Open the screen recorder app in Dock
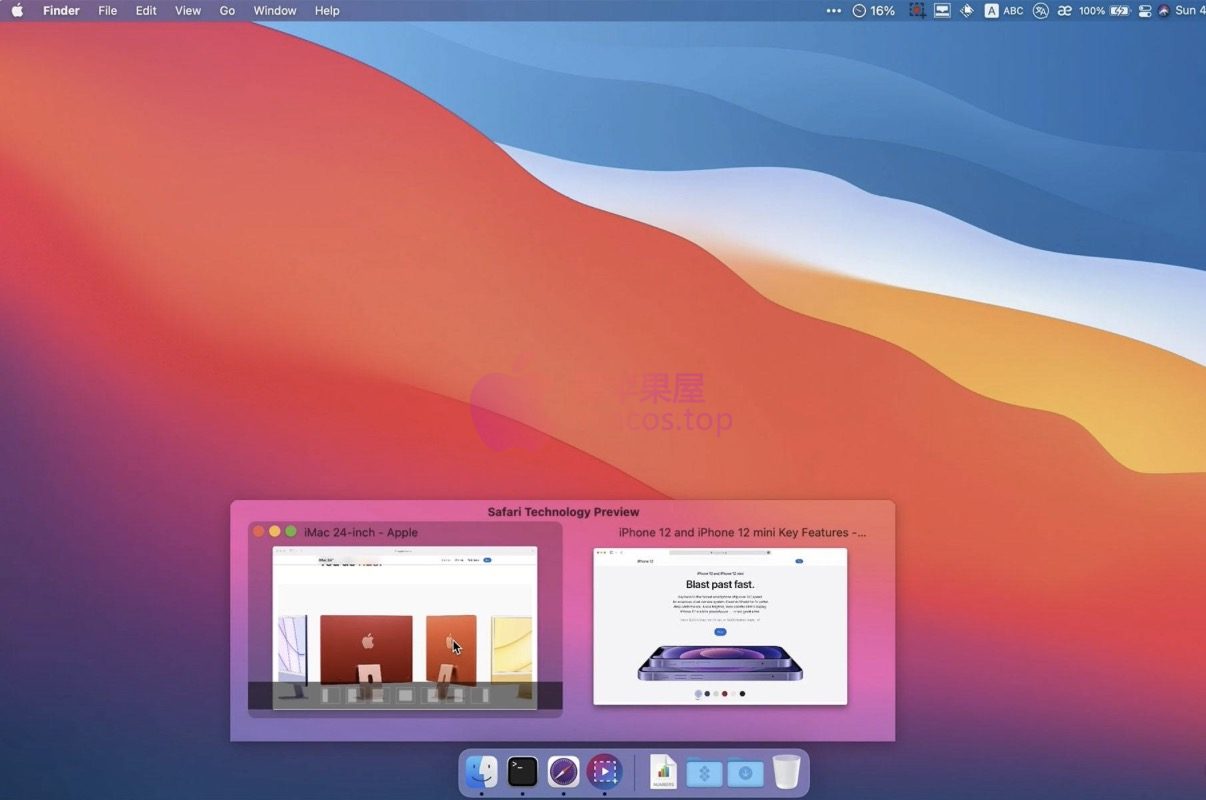 [604, 771]
